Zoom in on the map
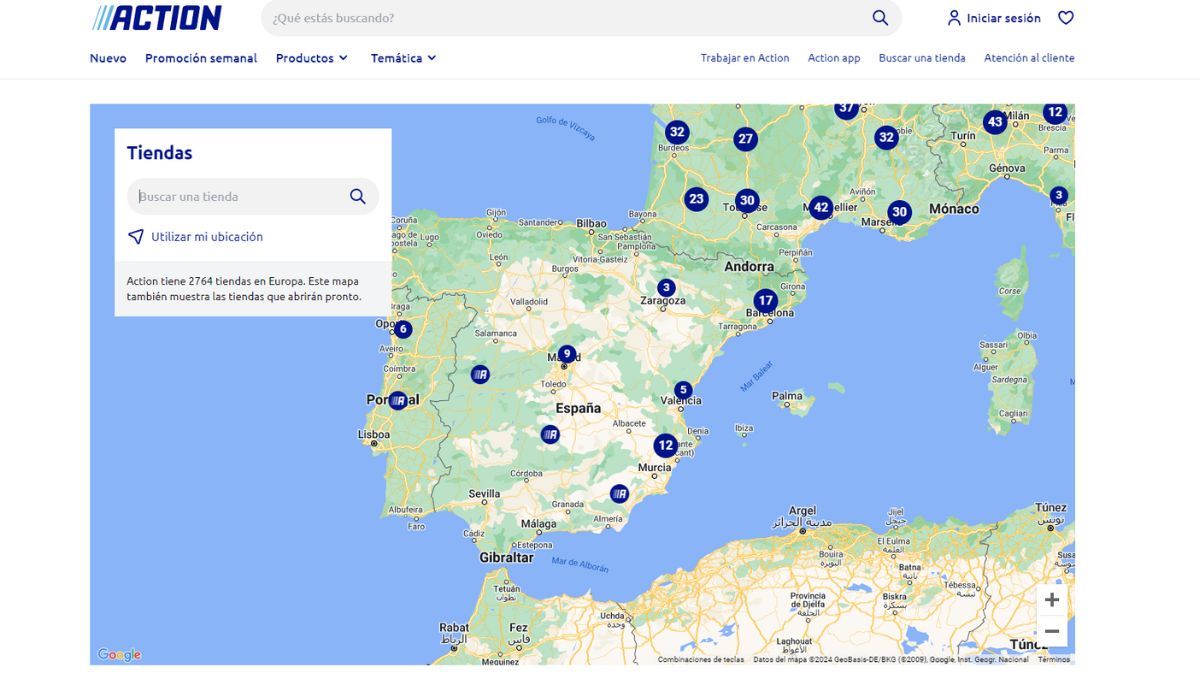Screen dimensions: 1200x675 coord(1052,600)
